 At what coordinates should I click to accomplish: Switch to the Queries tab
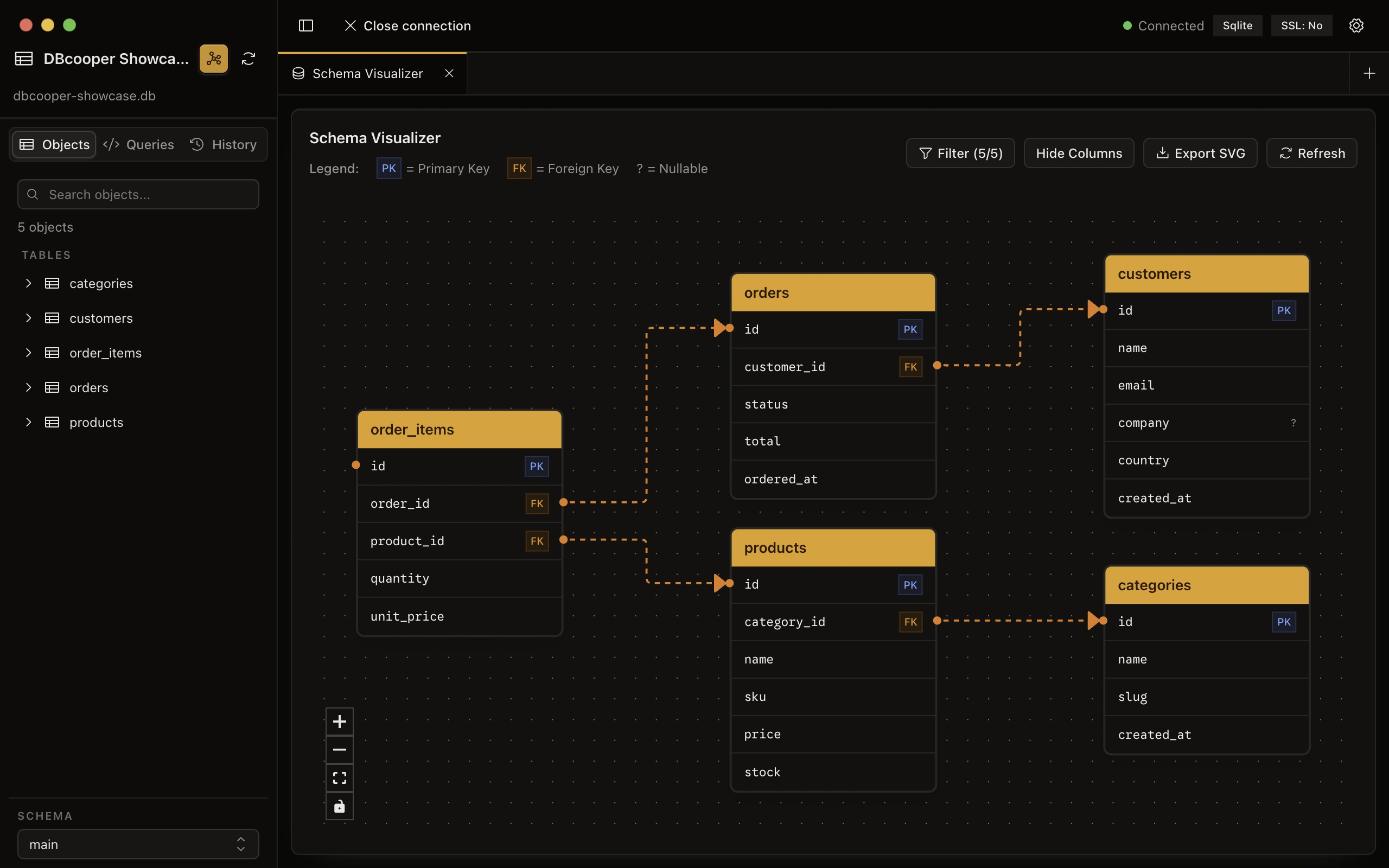click(139, 144)
